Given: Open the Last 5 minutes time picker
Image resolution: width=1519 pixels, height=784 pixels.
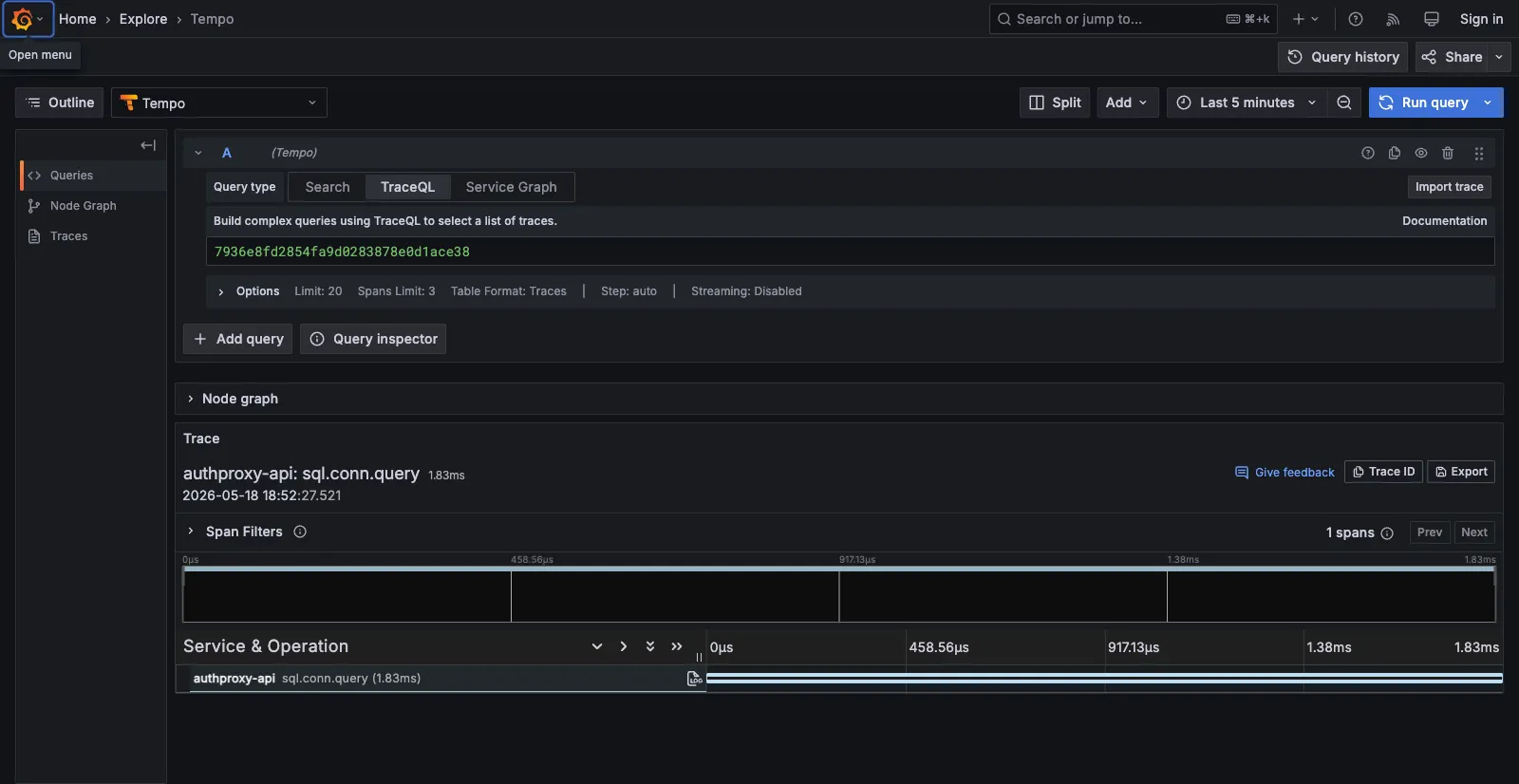Looking at the screenshot, I should point(1247,103).
